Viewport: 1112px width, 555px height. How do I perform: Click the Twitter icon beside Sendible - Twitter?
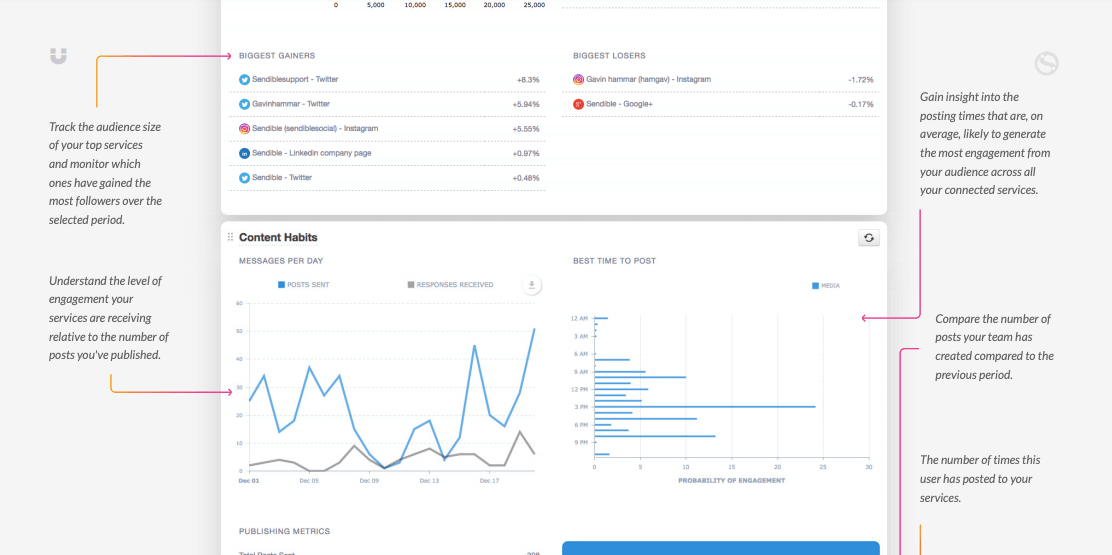(245, 178)
